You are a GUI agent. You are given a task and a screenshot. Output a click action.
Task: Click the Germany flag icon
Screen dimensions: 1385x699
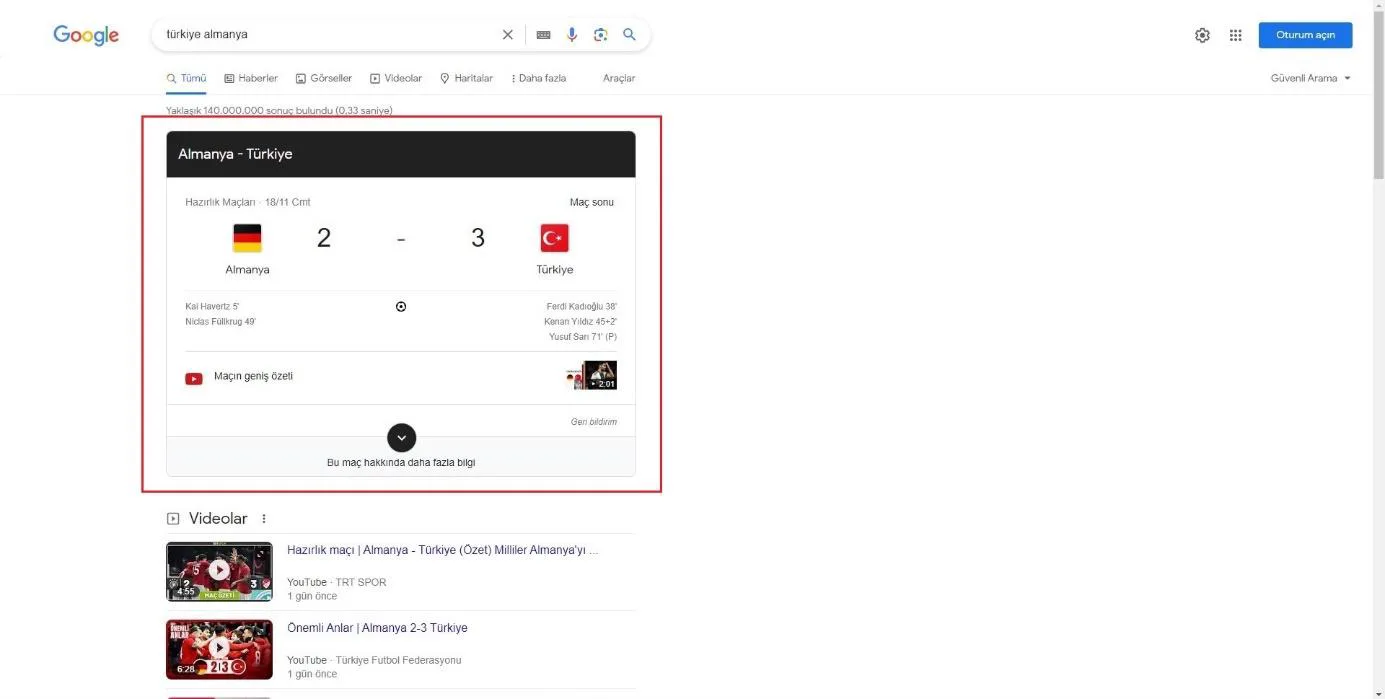point(247,238)
